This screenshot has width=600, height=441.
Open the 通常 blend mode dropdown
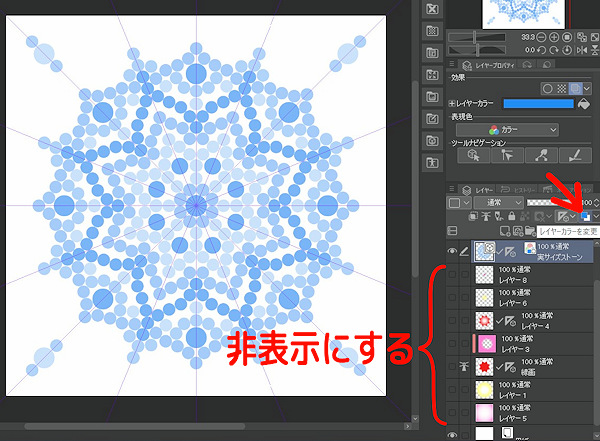point(499,203)
